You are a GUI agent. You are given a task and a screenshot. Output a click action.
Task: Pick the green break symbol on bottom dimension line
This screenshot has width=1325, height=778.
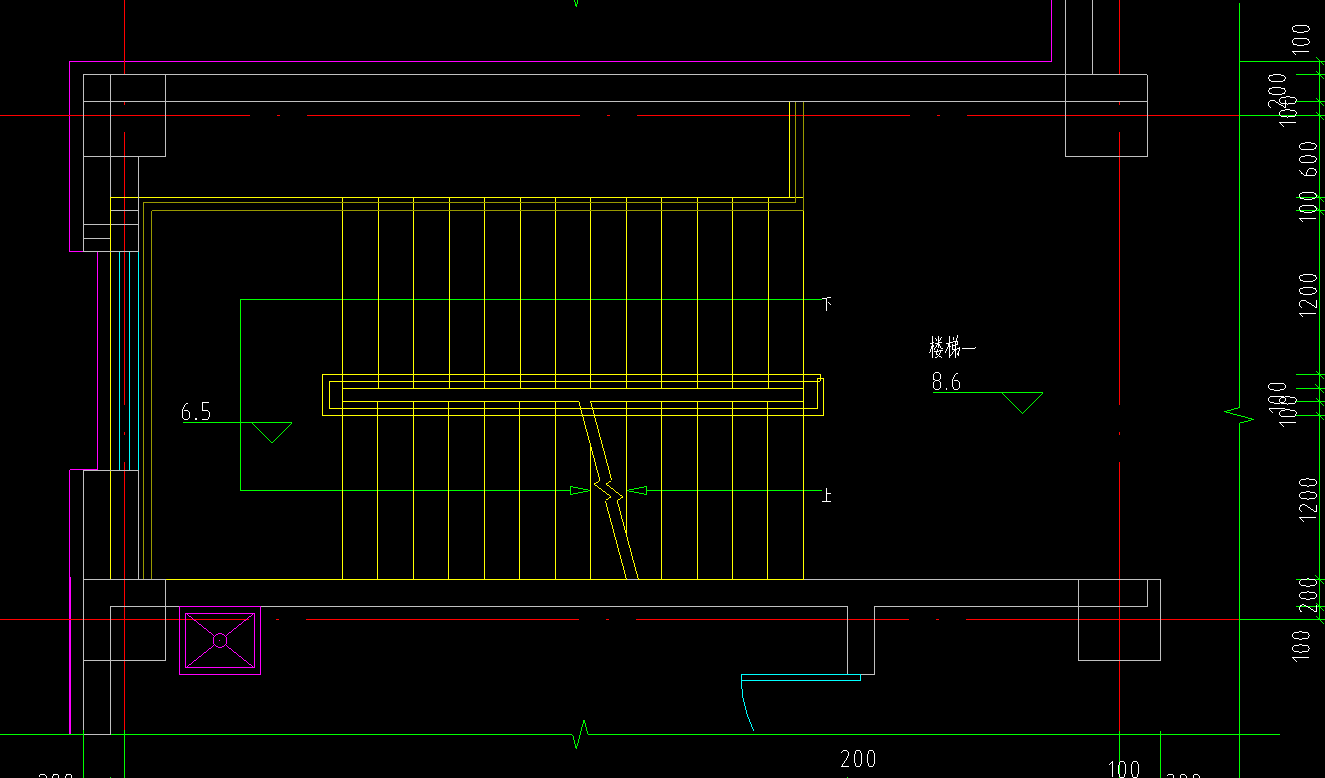coord(580,734)
